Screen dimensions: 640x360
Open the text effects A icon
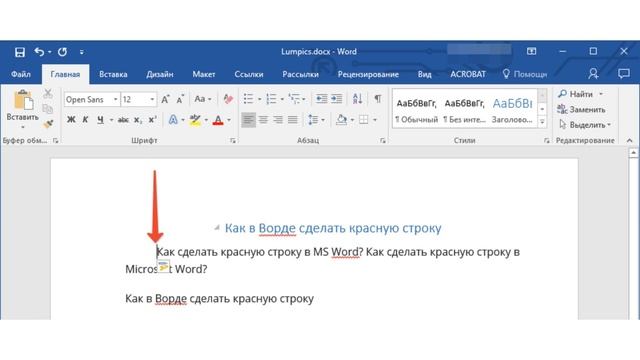click(173, 120)
